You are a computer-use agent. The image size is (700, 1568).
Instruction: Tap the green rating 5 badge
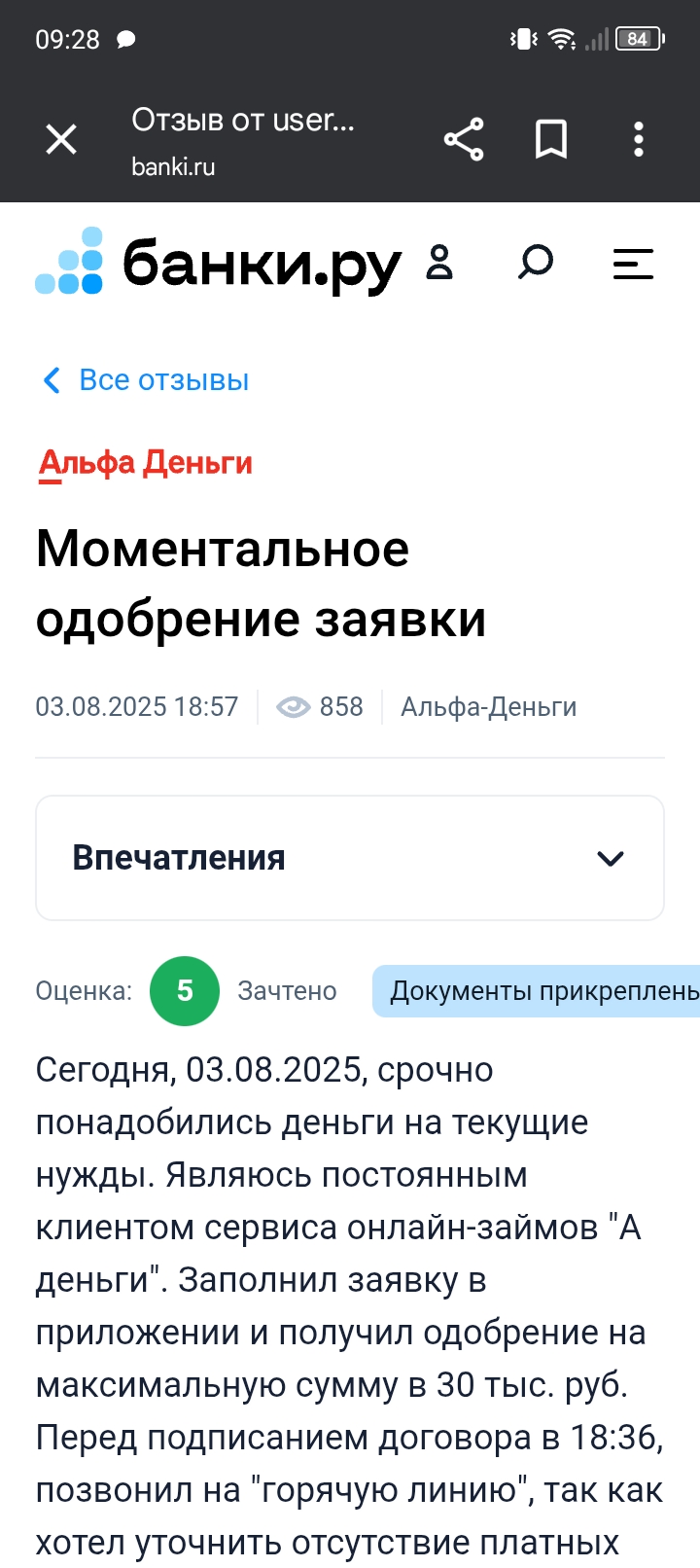(185, 991)
